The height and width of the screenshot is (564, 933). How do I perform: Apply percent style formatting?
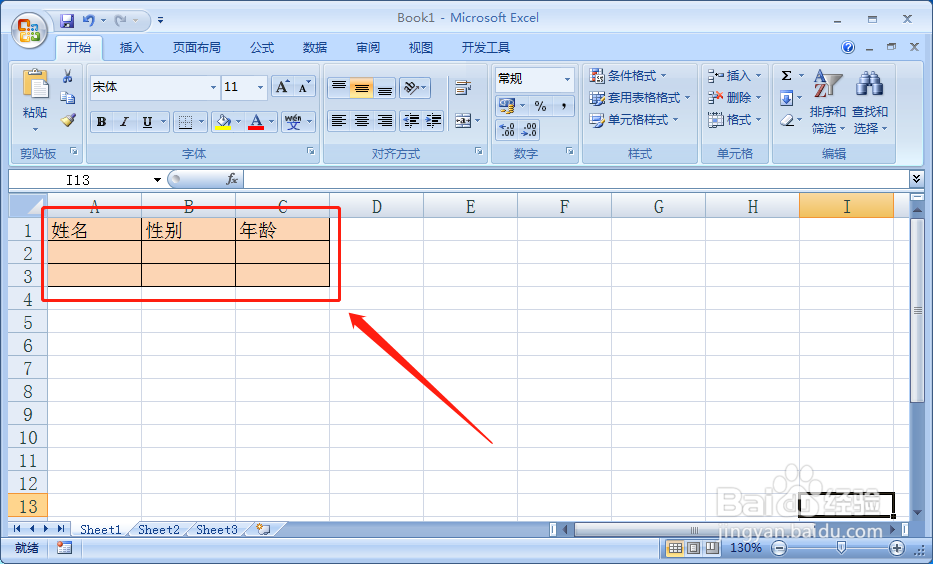point(540,106)
